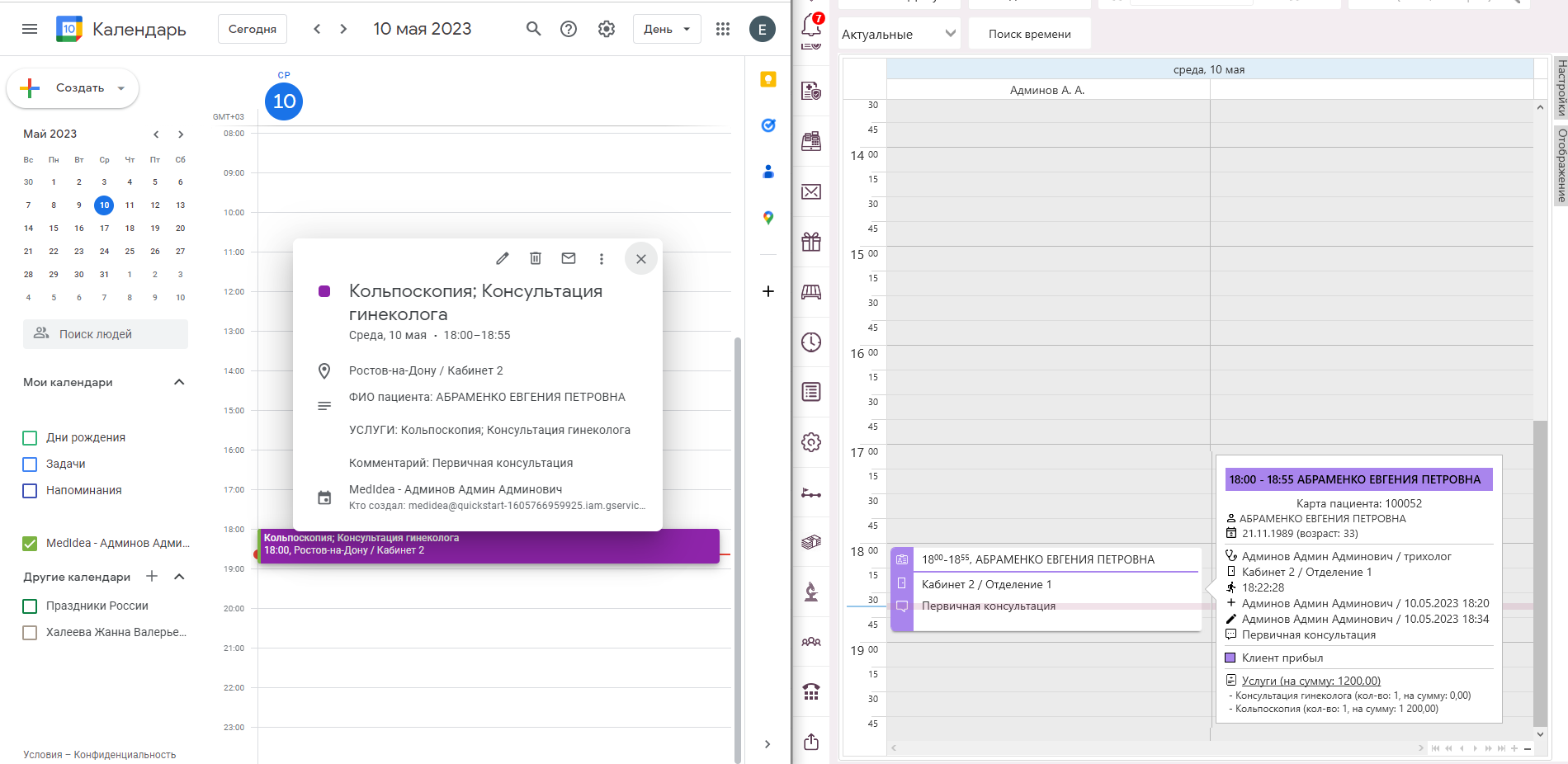Open the MedIdea gift box icon
1568x764 pixels.
[811, 242]
